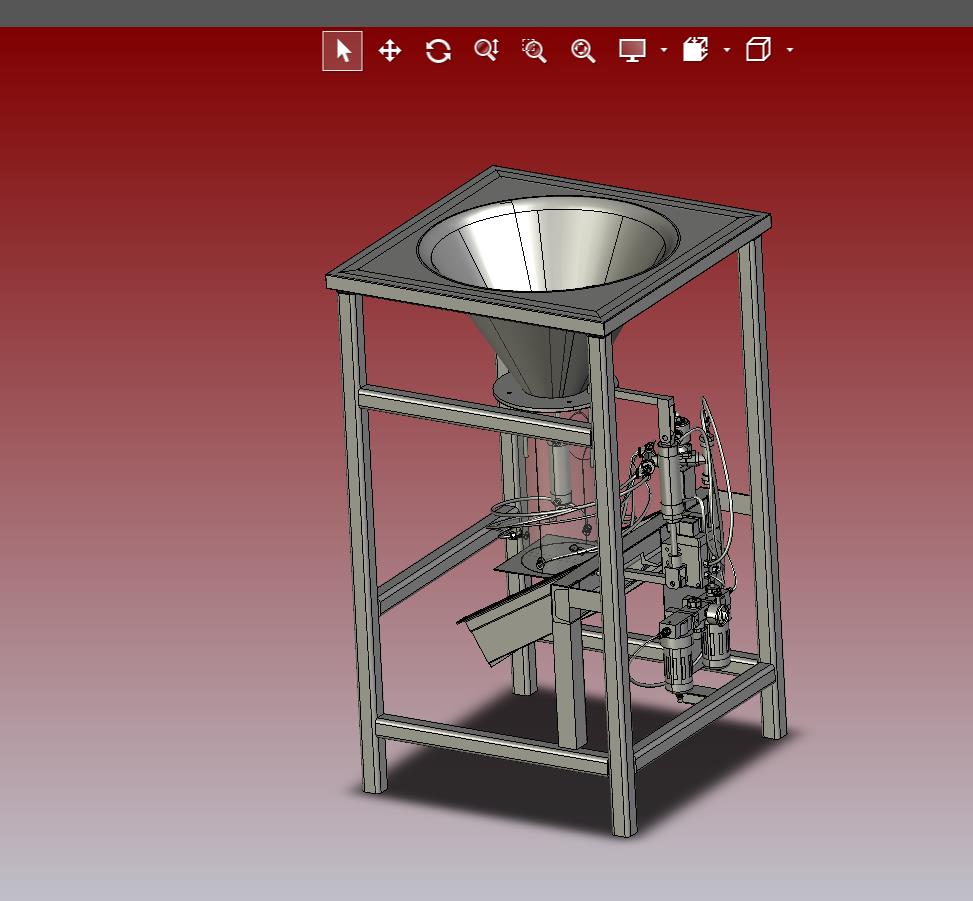Choose the zoom in/out magnifier tool
Screen dimensions: 973x901
click(486, 50)
